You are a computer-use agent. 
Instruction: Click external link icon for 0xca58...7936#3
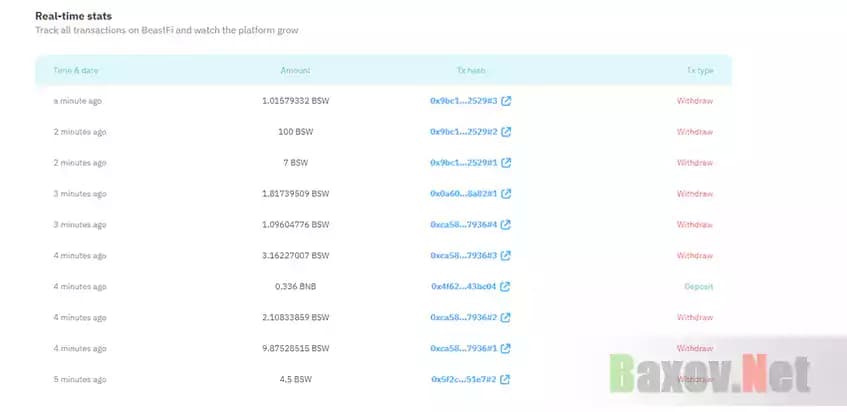pos(506,256)
